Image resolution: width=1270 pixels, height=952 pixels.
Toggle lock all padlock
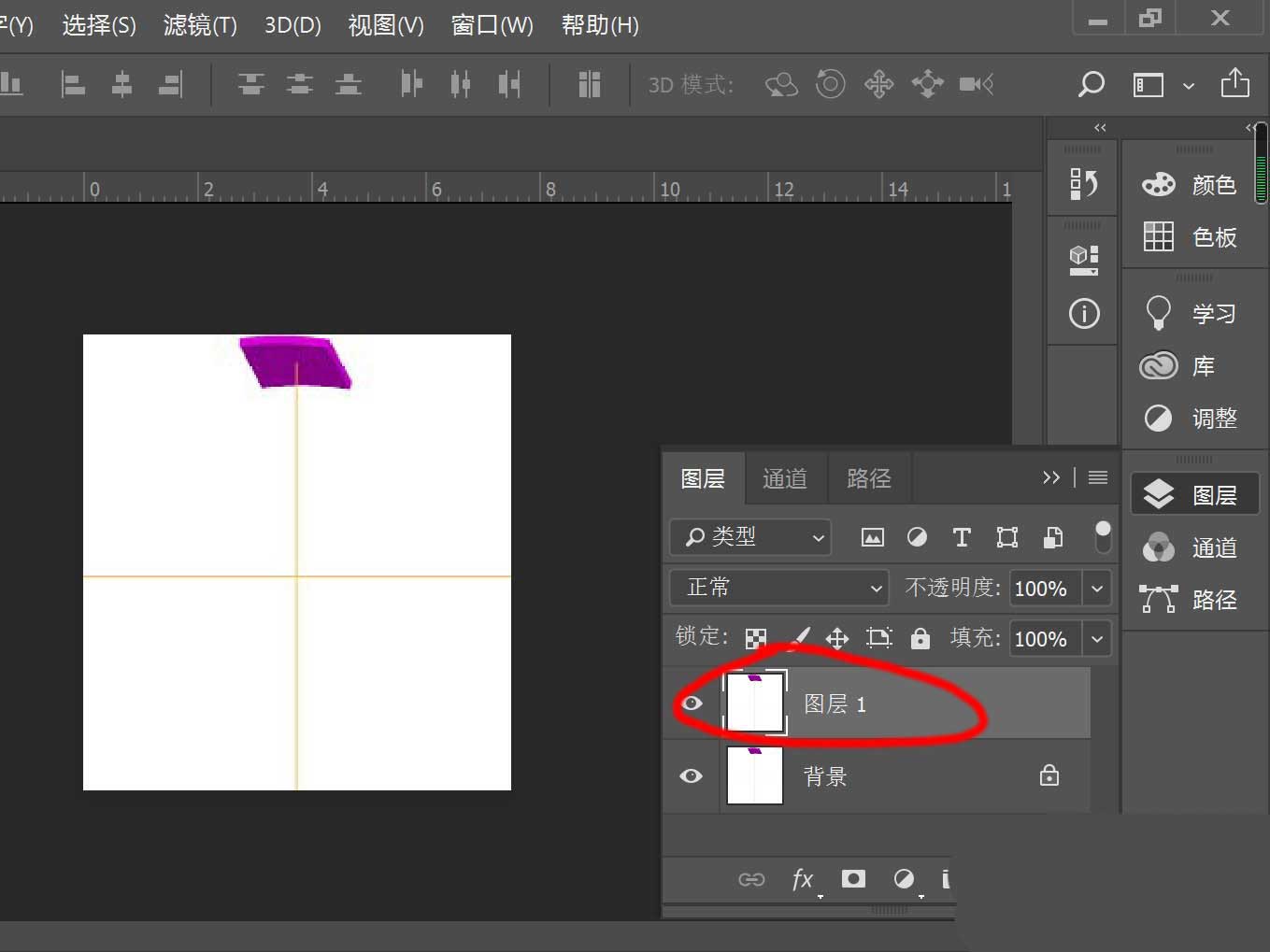pyautogui.click(x=920, y=638)
